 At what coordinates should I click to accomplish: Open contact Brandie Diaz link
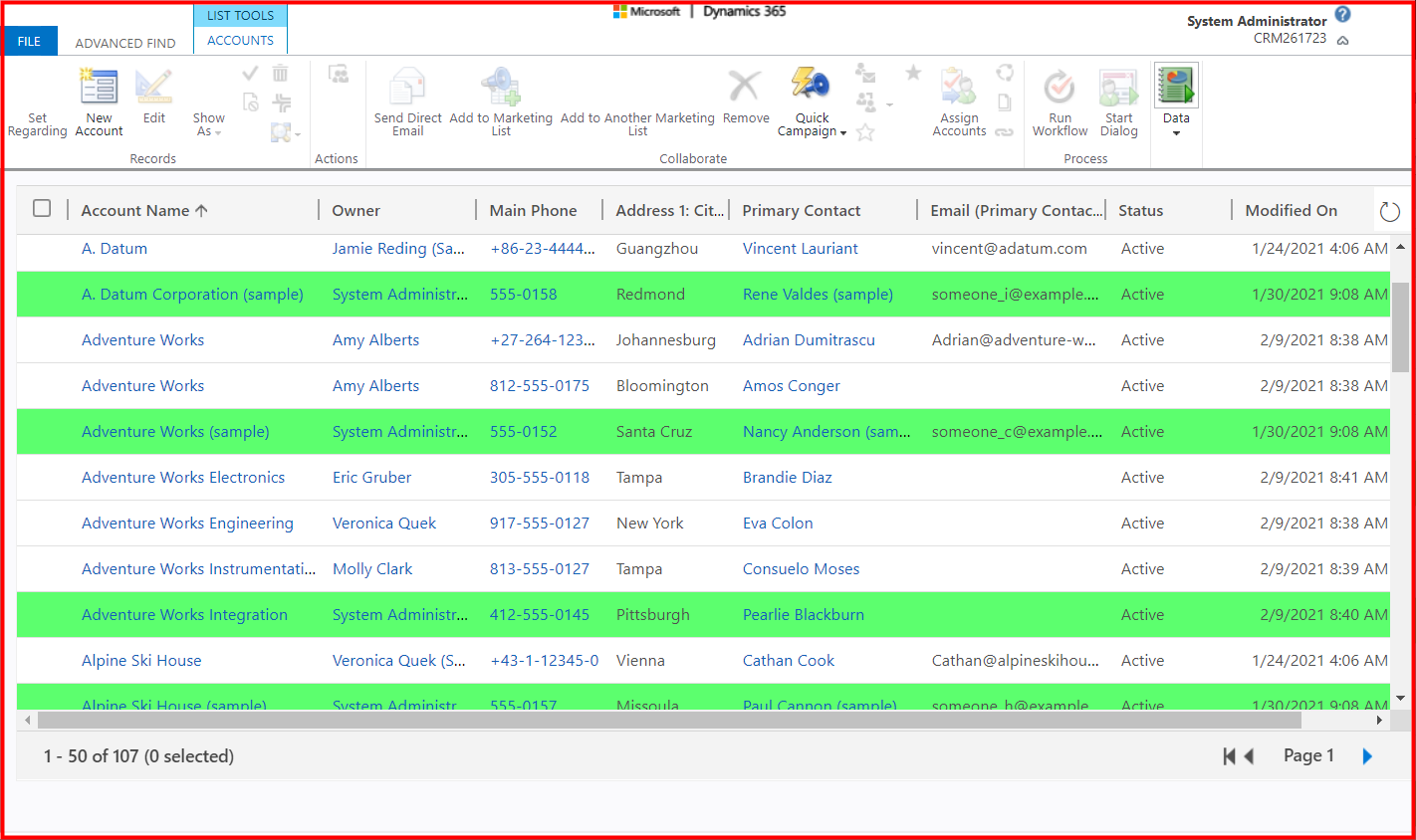(x=787, y=478)
